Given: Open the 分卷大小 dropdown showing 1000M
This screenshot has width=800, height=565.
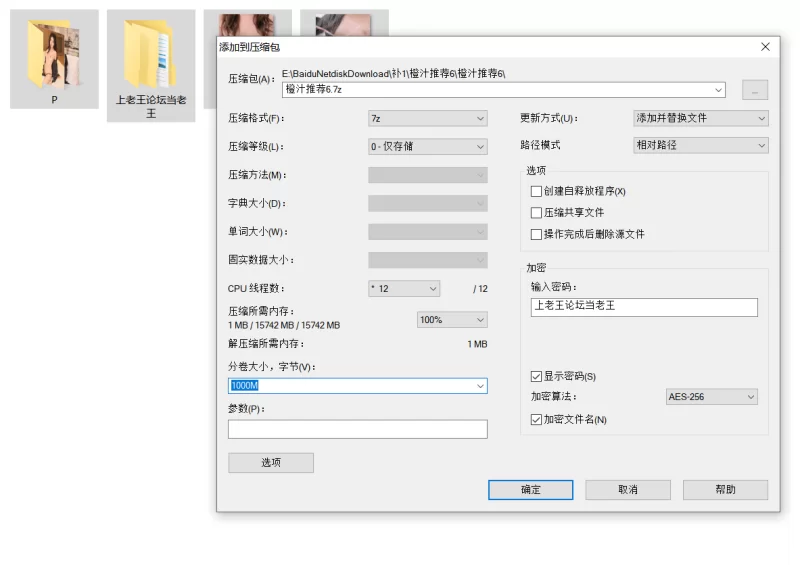Looking at the screenshot, I should pos(358,386).
